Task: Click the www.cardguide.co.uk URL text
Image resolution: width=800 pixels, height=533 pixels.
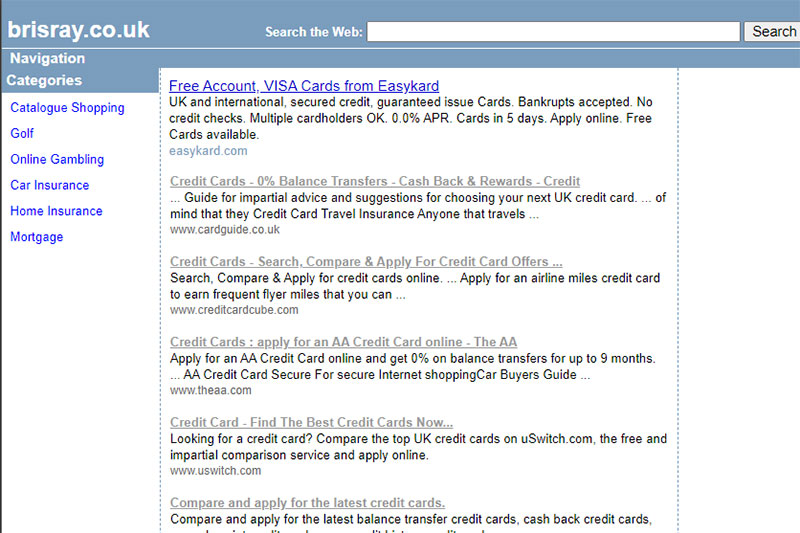Action: pyautogui.click(x=224, y=230)
